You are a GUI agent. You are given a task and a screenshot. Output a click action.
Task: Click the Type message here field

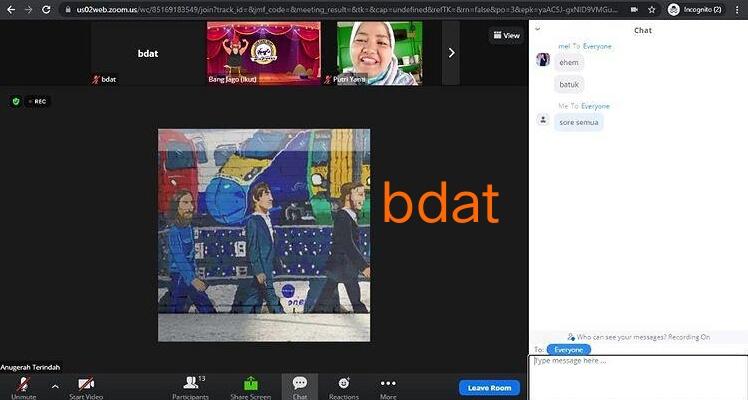(x=638, y=377)
